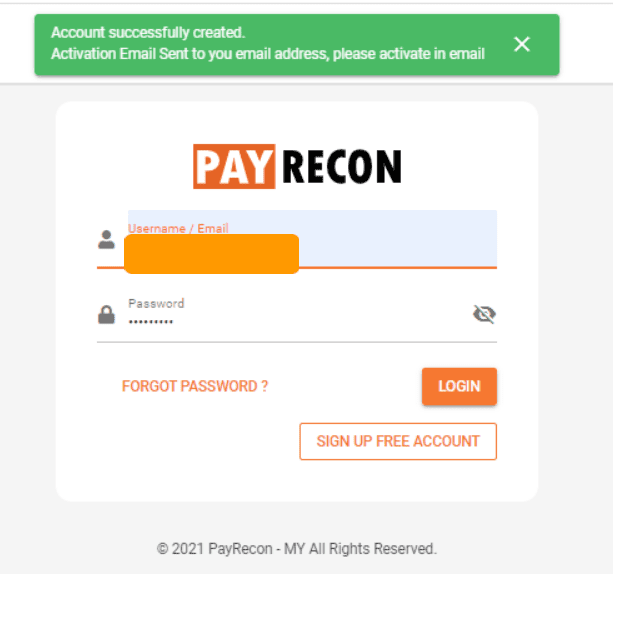The width and height of the screenshot is (625, 618).
Task: Click the masked password dots
Action: (151, 321)
